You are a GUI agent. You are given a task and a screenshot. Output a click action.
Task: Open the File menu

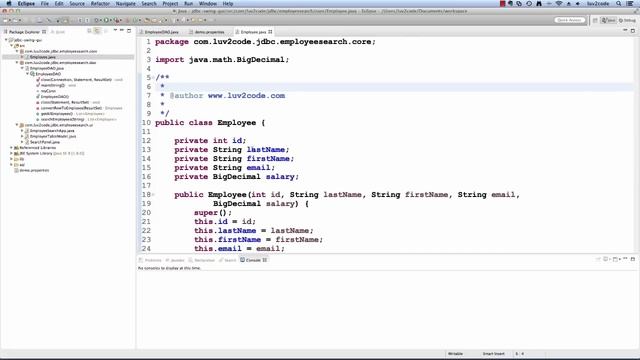coord(44,4)
